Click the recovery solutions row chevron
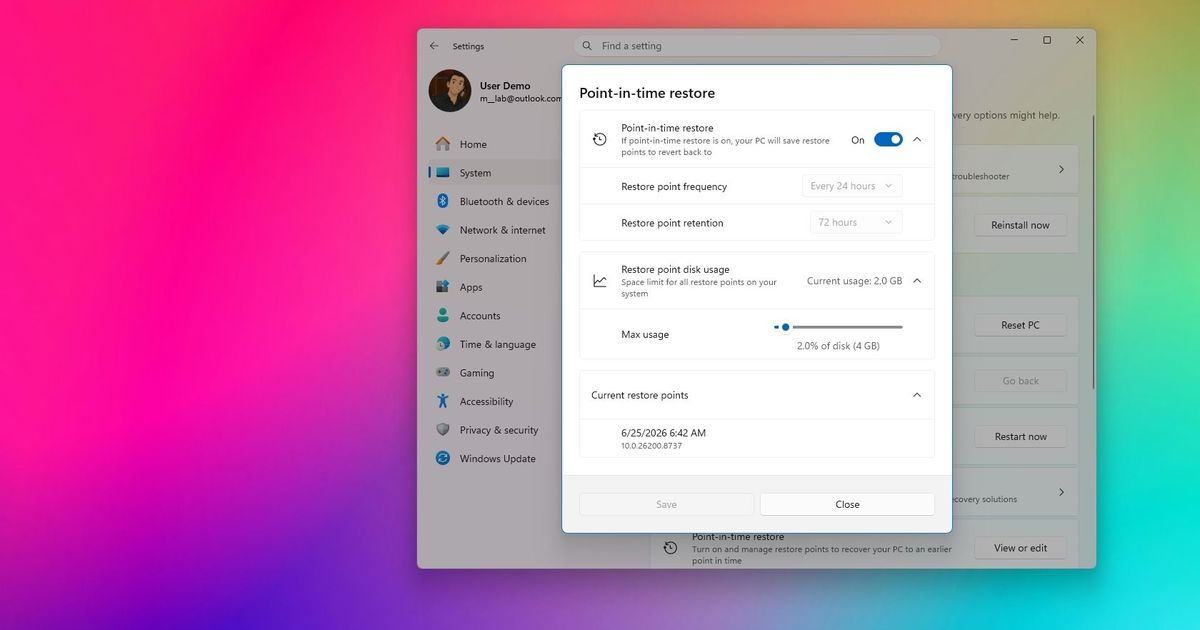The width and height of the screenshot is (1200, 630). coord(1061,492)
